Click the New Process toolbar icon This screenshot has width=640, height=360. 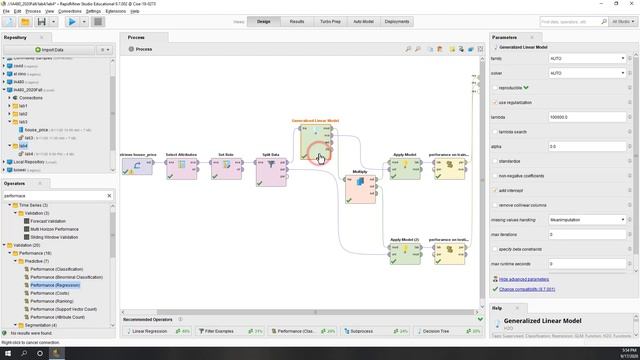tap(9, 22)
